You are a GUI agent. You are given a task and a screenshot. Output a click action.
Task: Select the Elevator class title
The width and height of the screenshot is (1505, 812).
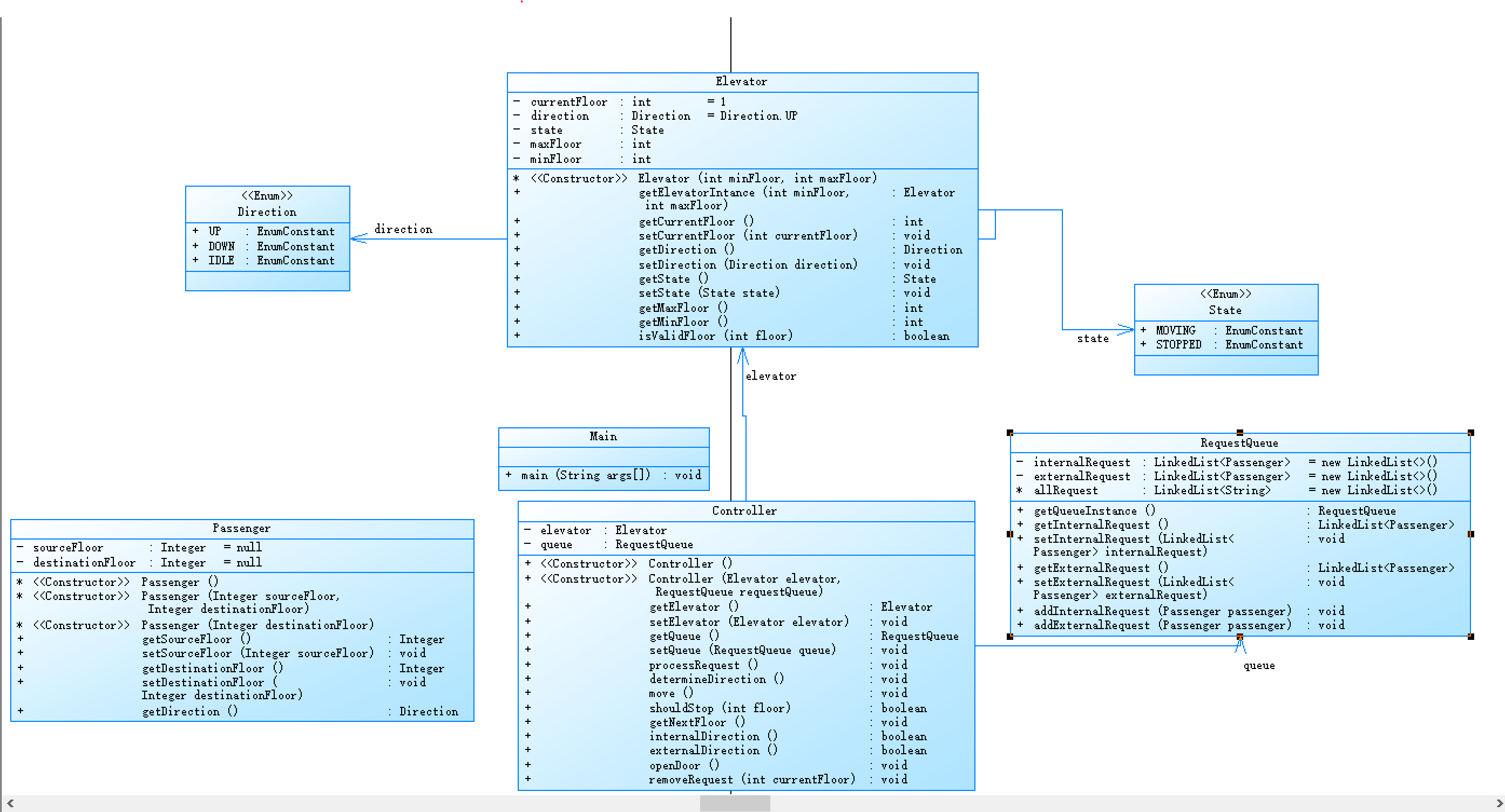tap(741, 81)
